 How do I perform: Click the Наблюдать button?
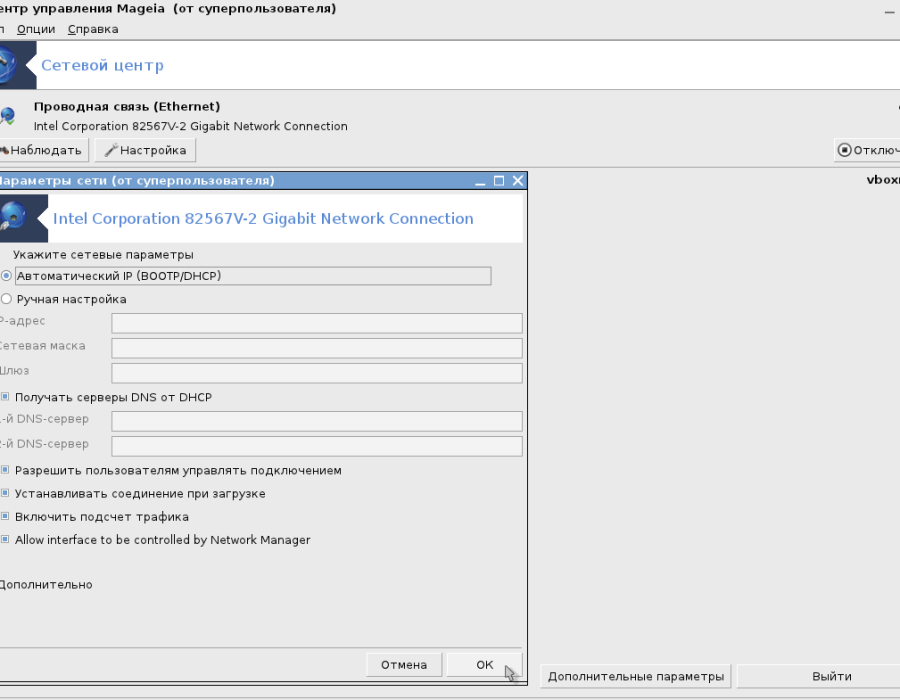(x=44, y=150)
